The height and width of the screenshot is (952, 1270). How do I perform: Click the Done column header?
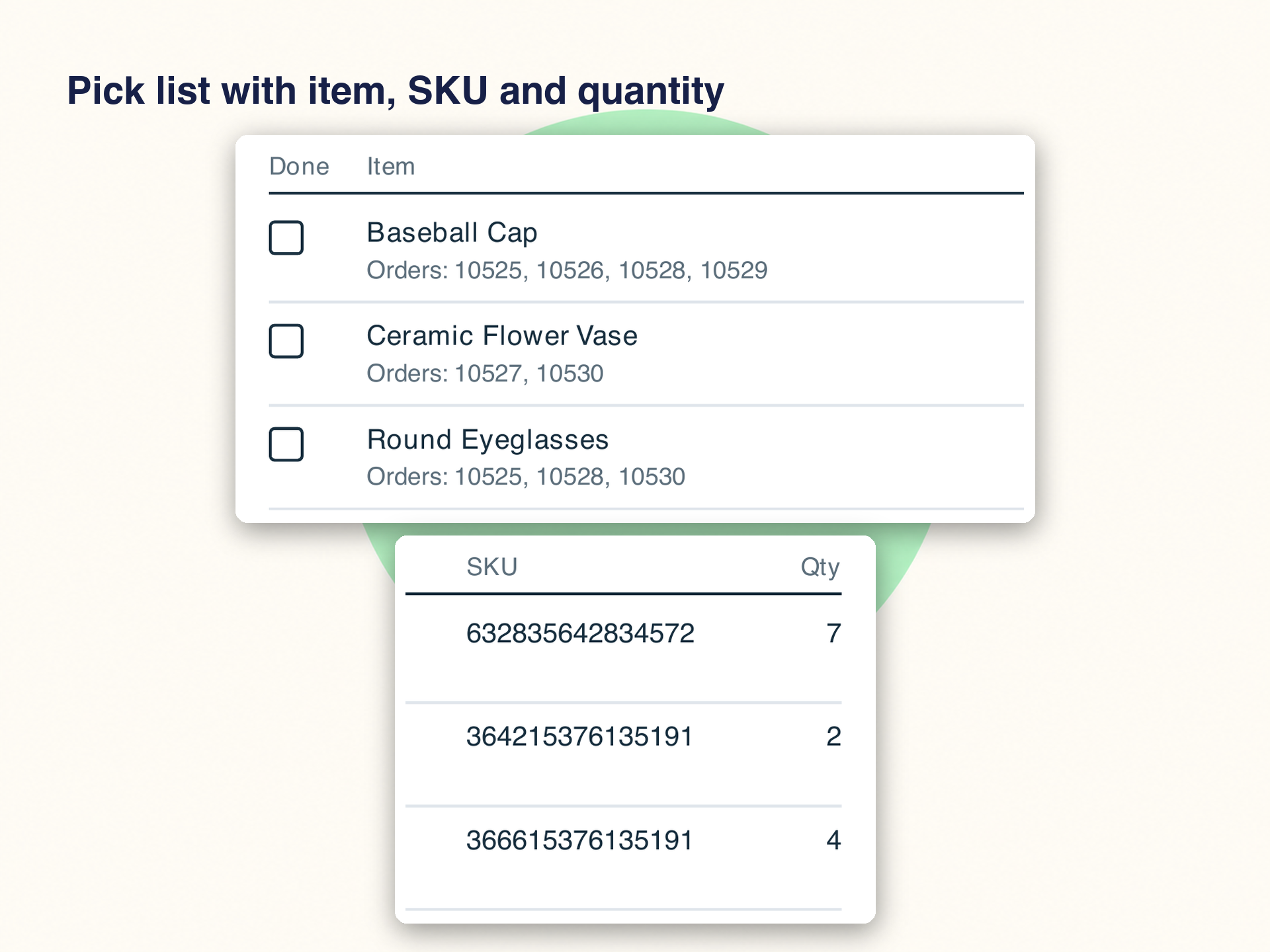click(299, 167)
